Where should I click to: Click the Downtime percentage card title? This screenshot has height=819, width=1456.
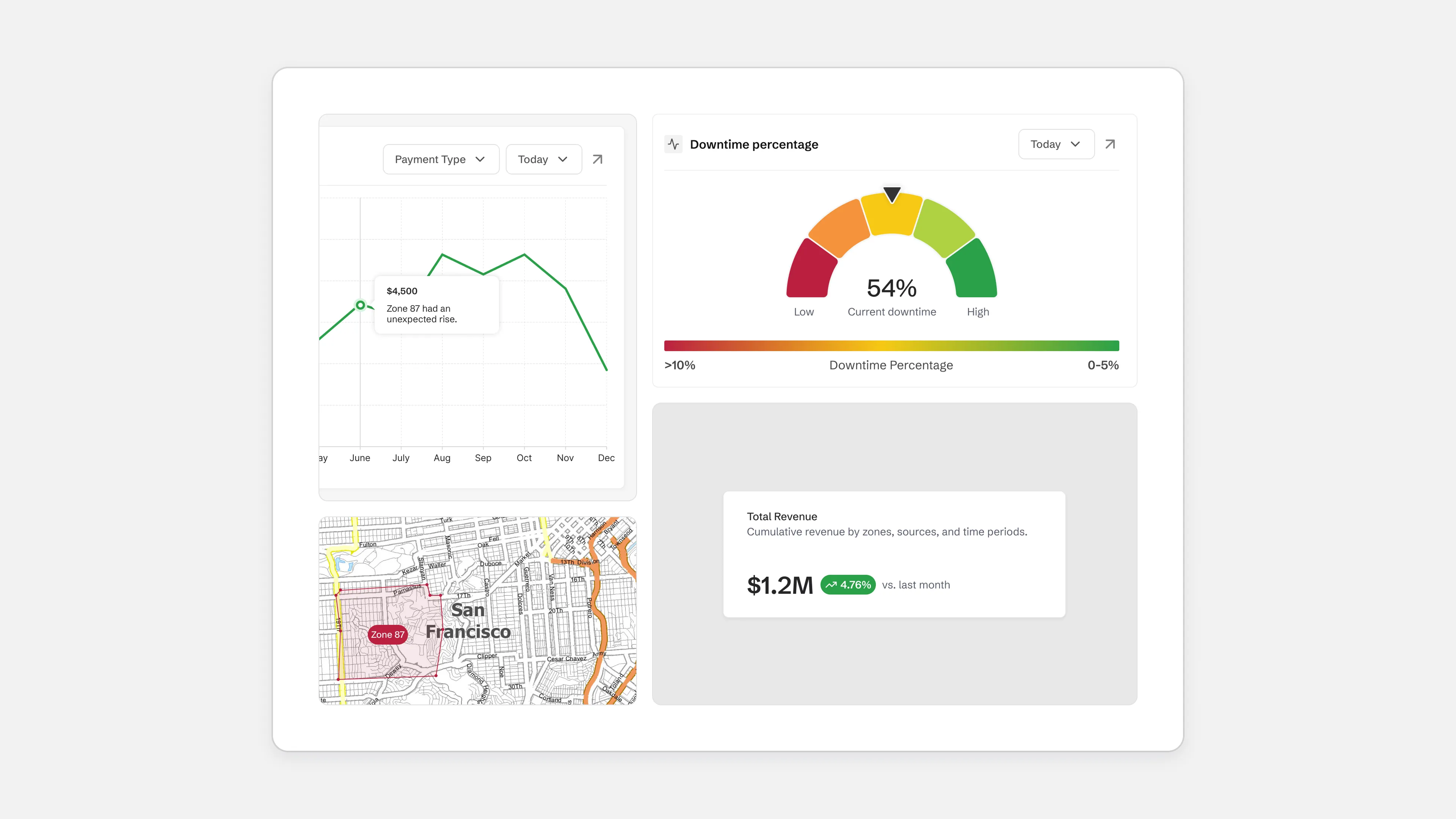coord(754,144)
